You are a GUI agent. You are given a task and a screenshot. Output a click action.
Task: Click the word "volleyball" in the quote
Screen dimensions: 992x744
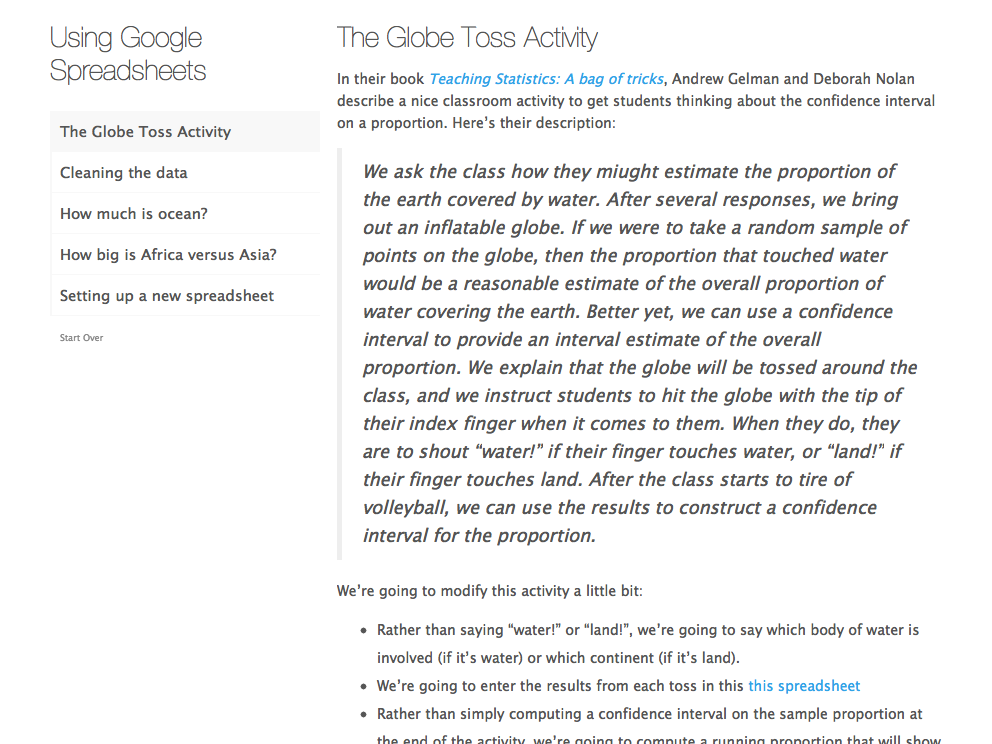(x=408, y=508)
